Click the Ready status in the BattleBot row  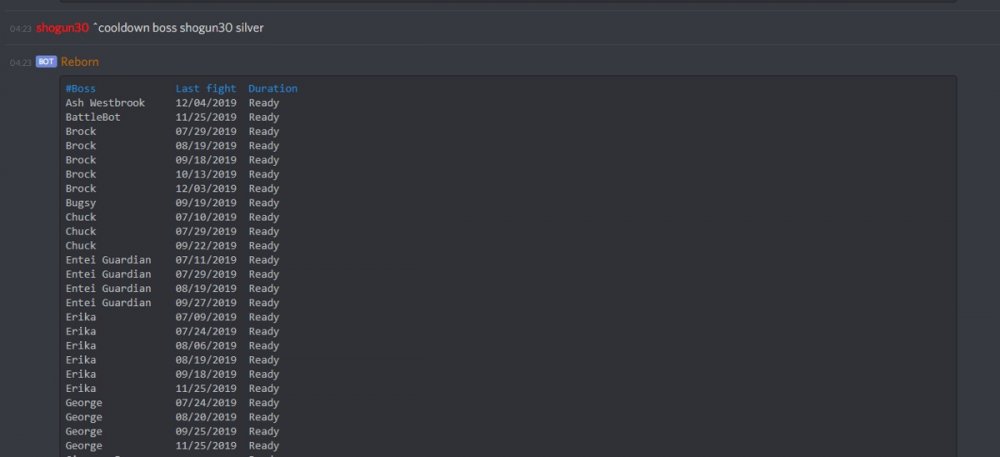[264, 117]
